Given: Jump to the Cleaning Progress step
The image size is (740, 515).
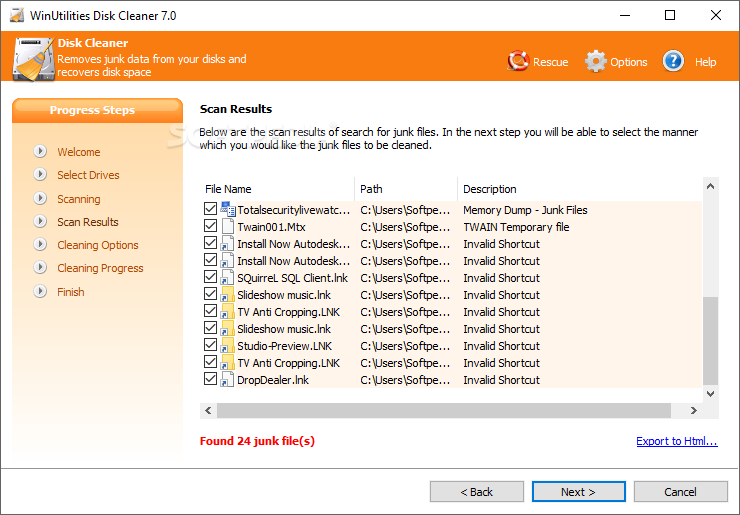Looking at the screenshot, I should 100,269.
